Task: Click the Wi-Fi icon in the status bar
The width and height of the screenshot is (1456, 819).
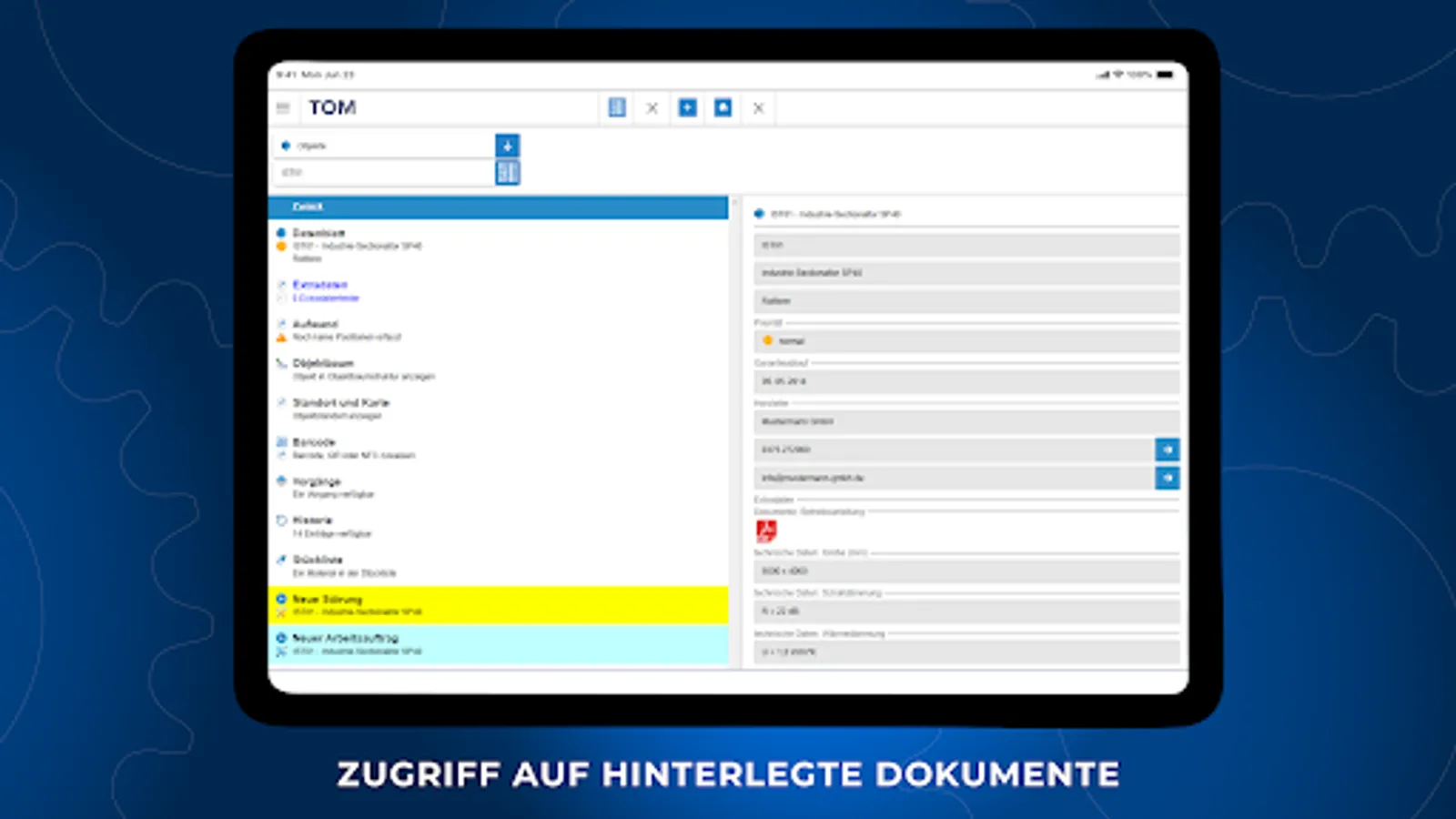Action: (1118, 75)
